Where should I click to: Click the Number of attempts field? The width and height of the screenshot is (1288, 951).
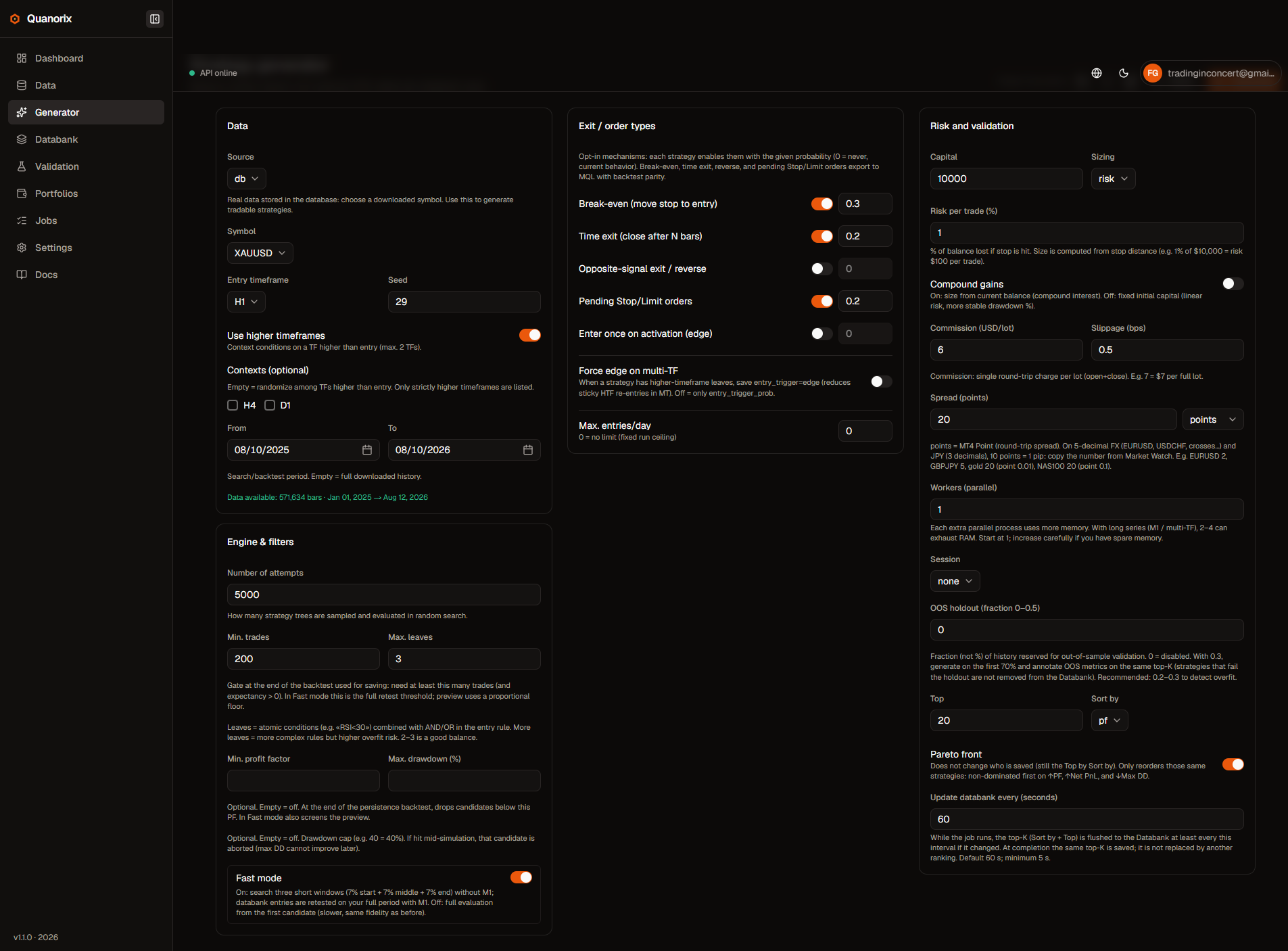[x=384, y=595]
